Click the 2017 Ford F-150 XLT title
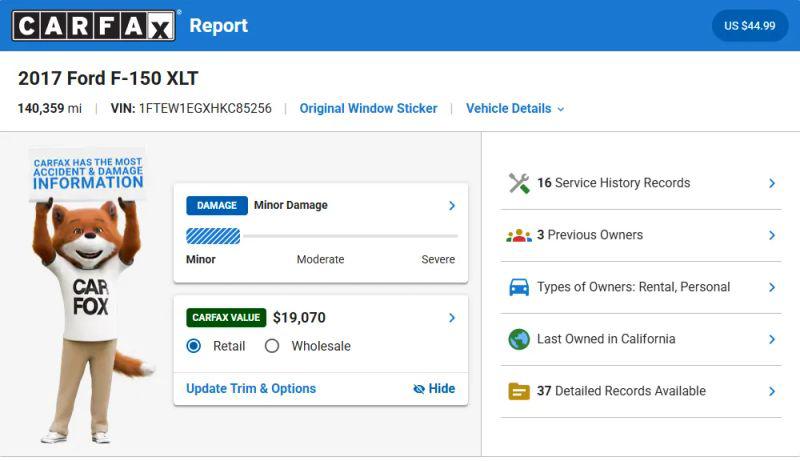800x461 pixels. [108, 79]
